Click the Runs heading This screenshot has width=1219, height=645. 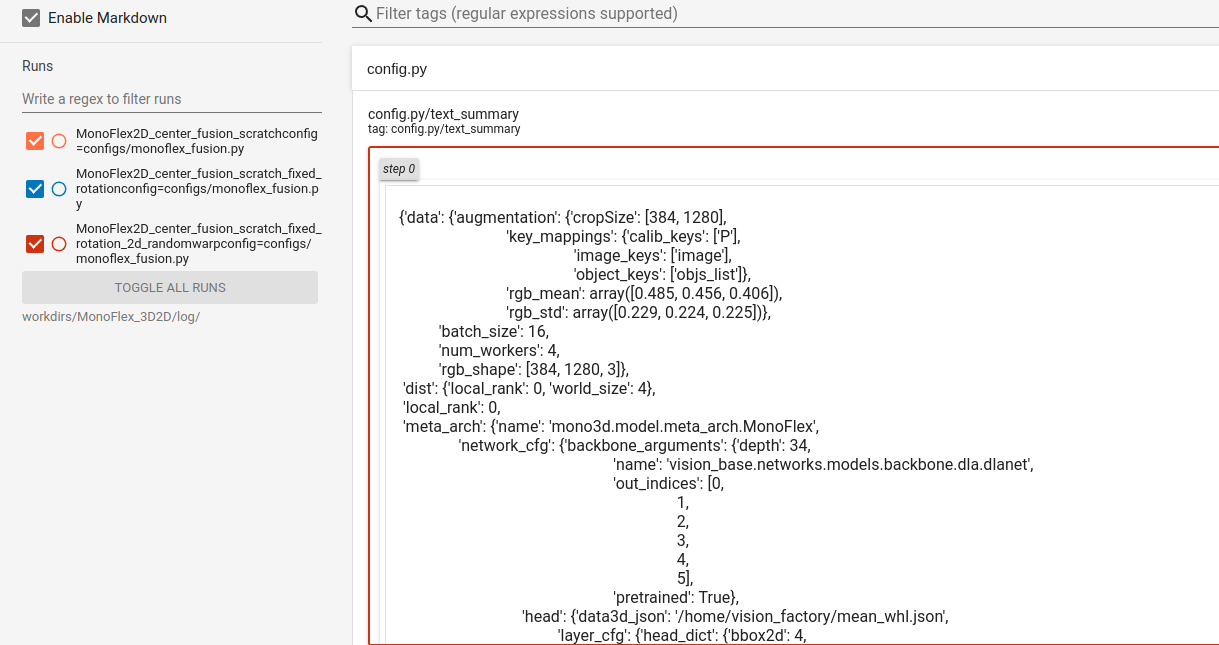tap(38, 66)
